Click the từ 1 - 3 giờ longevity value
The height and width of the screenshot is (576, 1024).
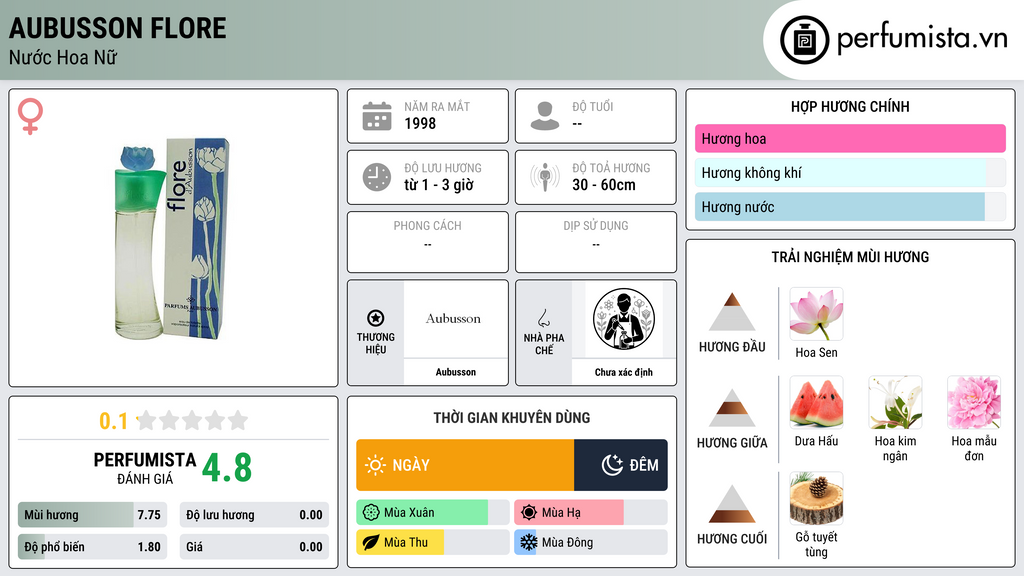pyautogui.click(x=439, y=185)
